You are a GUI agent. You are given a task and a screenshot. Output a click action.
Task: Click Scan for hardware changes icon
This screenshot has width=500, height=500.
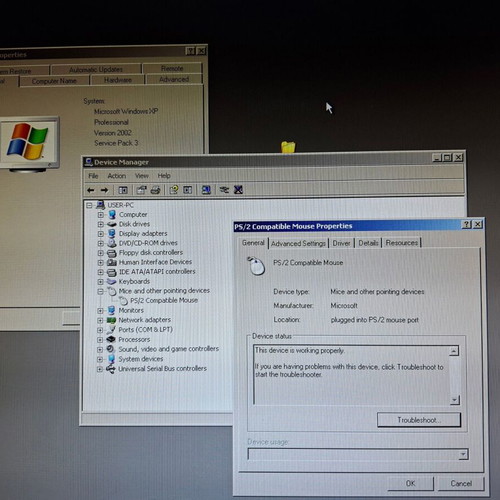[x=206, y=190]
